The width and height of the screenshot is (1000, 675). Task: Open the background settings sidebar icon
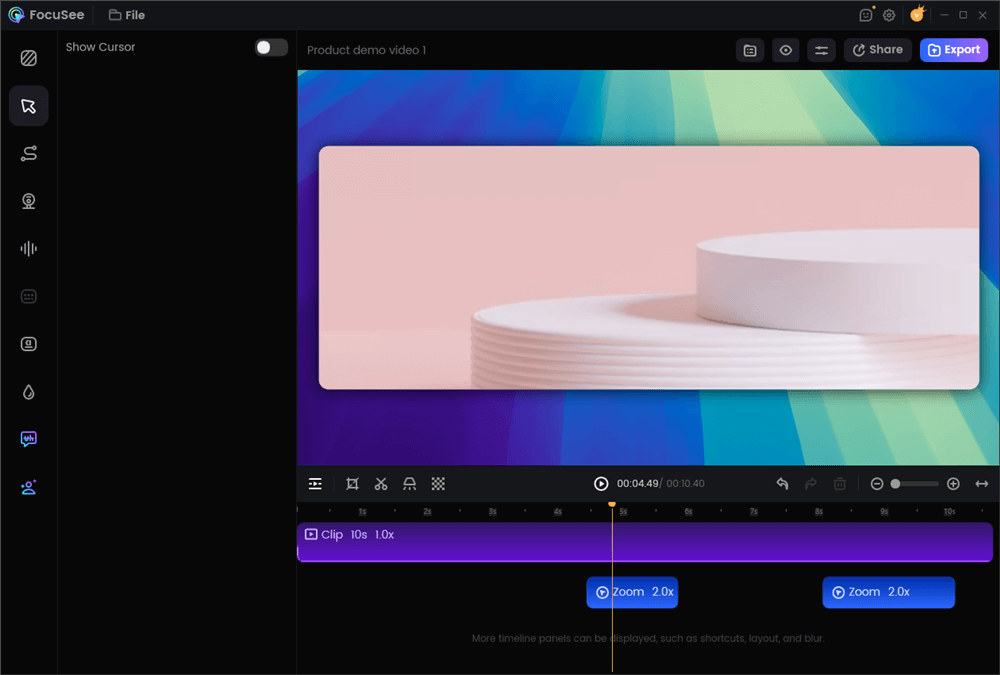pos(29,58)
